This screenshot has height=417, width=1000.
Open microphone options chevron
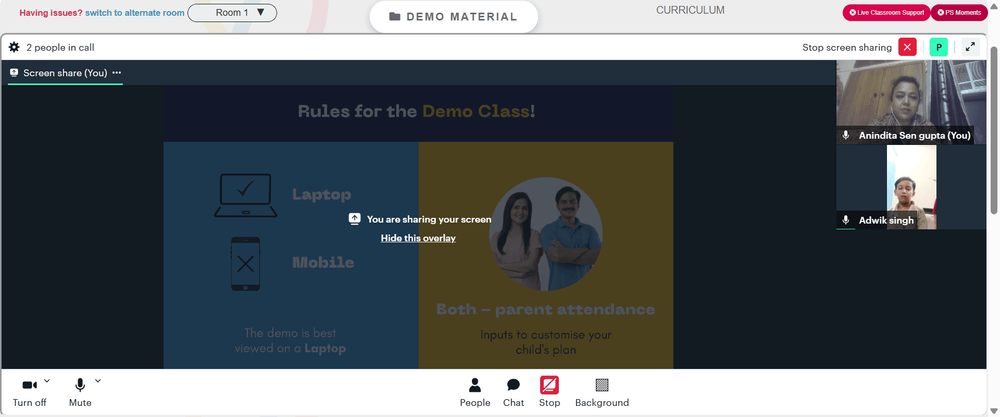coord(98,381)
